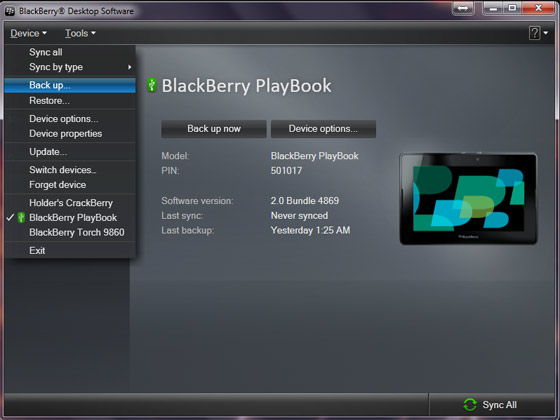This screenshot has width=560, height=420.
Task: Click the BlackBerry PlayBook heading
Action: point(246,86)
